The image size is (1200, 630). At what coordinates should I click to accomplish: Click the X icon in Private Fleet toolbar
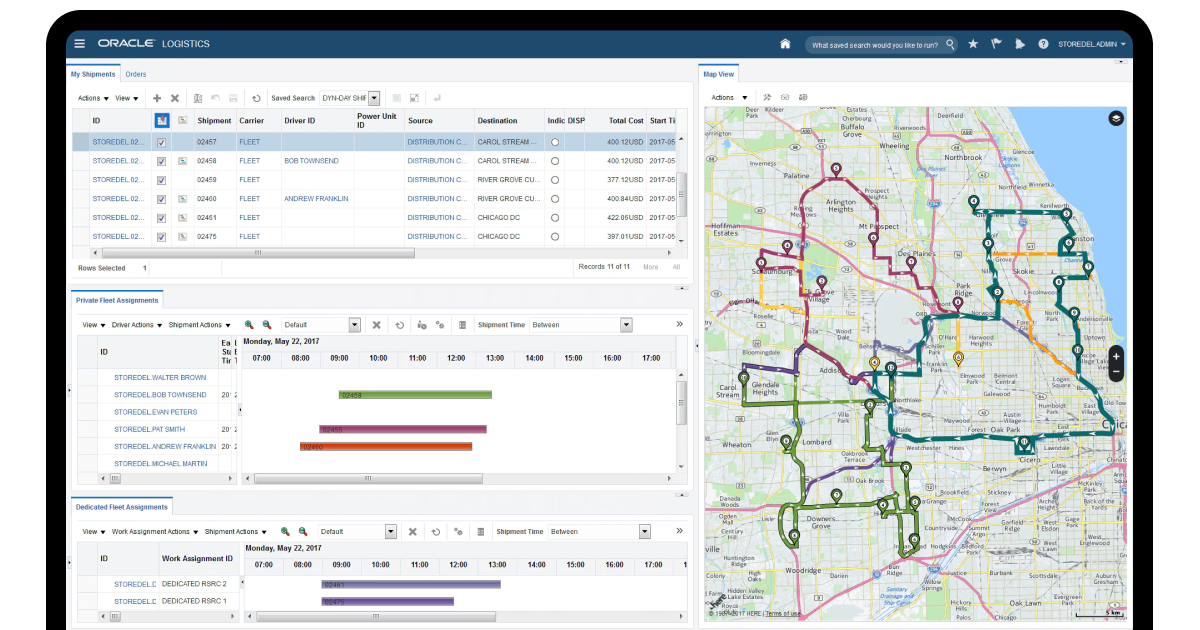coord(377,325)
